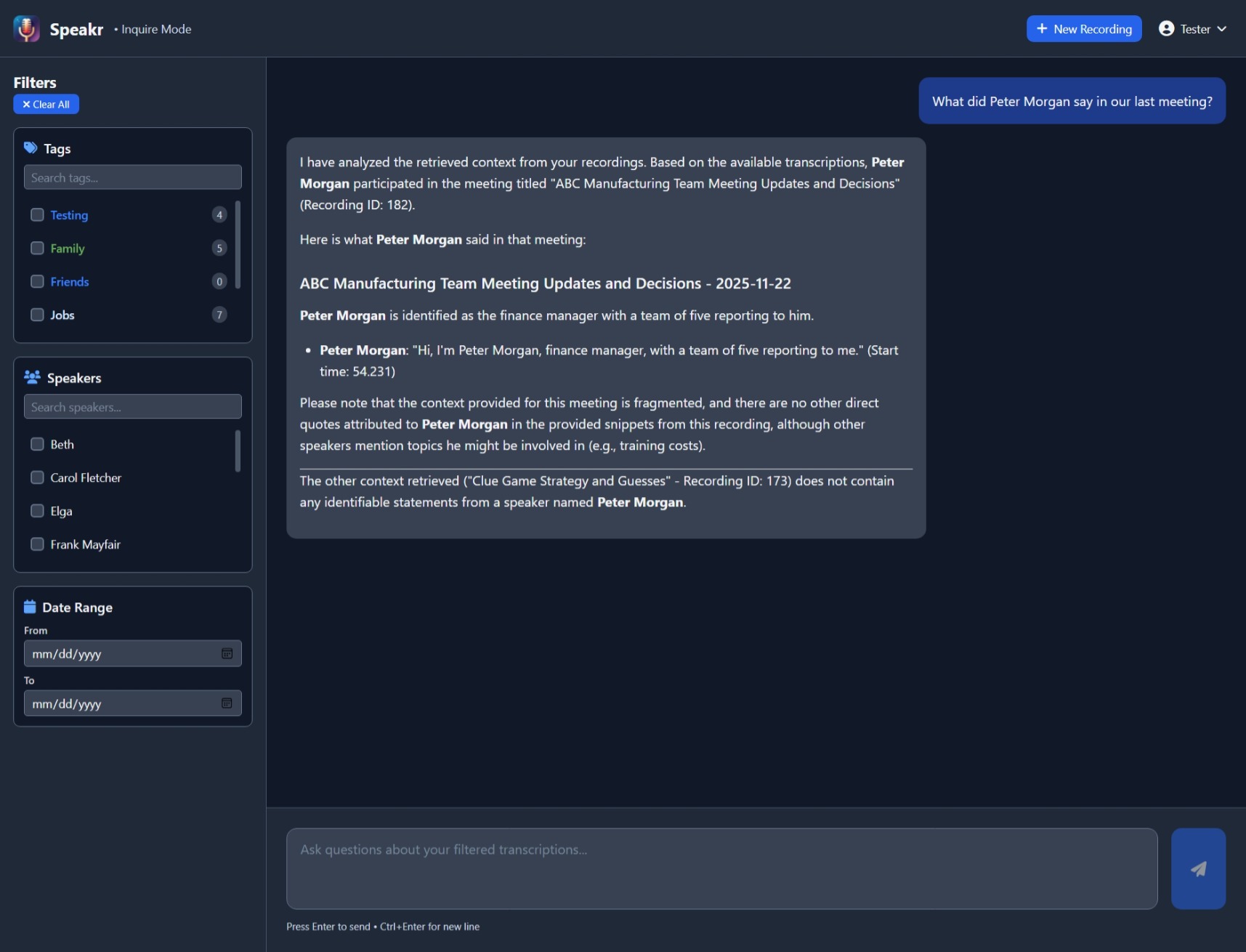
Task: Click the send message paper plane icon
Action: point(1197,868)
